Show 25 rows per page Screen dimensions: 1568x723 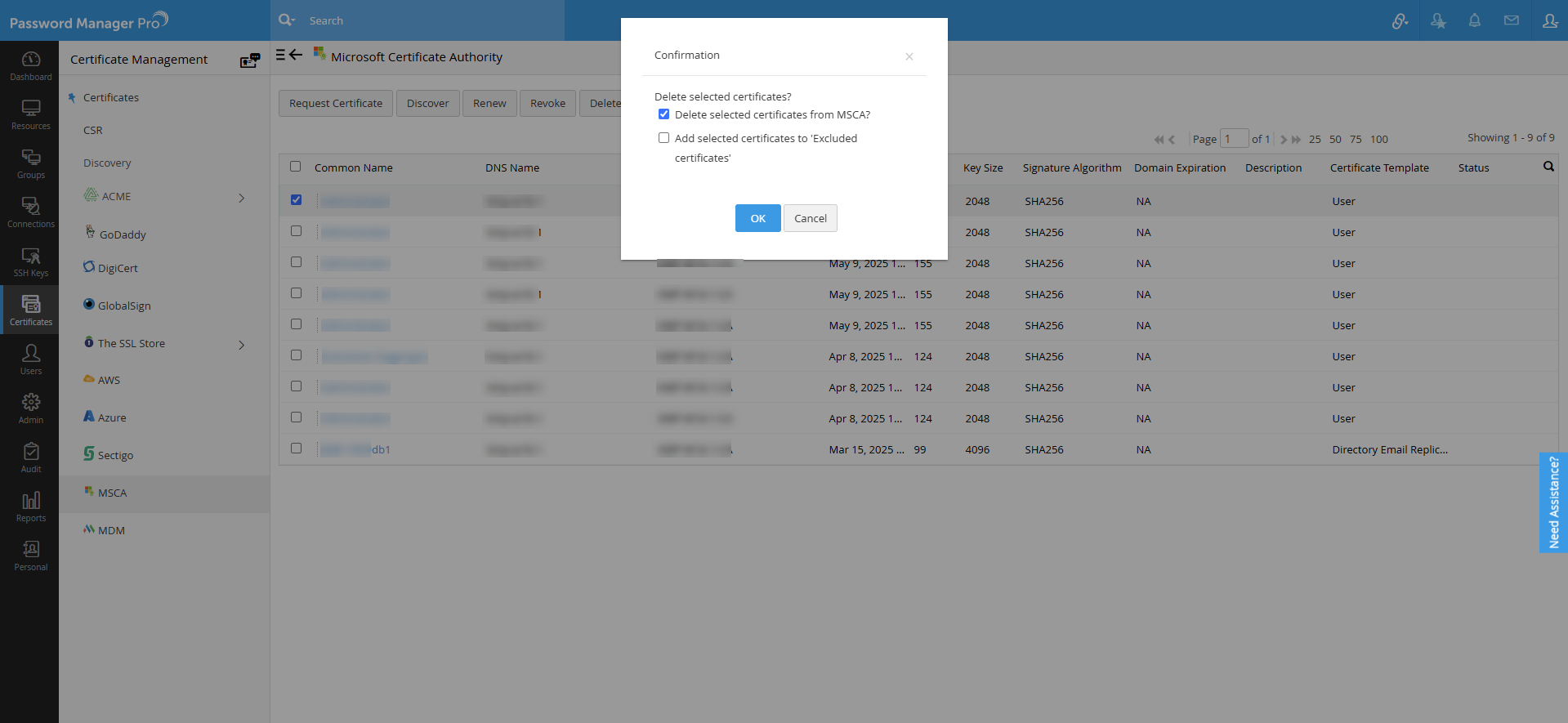[1315, 140]
